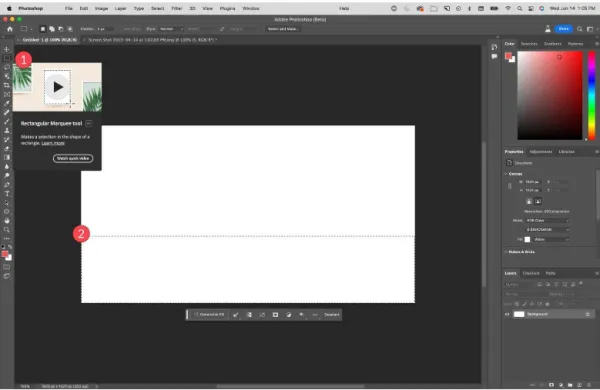Choose portrait canvas orientation

click(x=529, y=201)
